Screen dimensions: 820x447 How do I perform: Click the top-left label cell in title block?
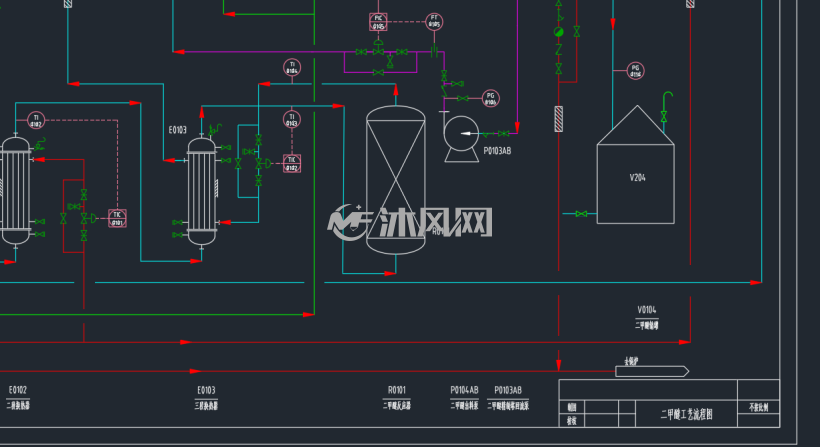coord(572,407)
